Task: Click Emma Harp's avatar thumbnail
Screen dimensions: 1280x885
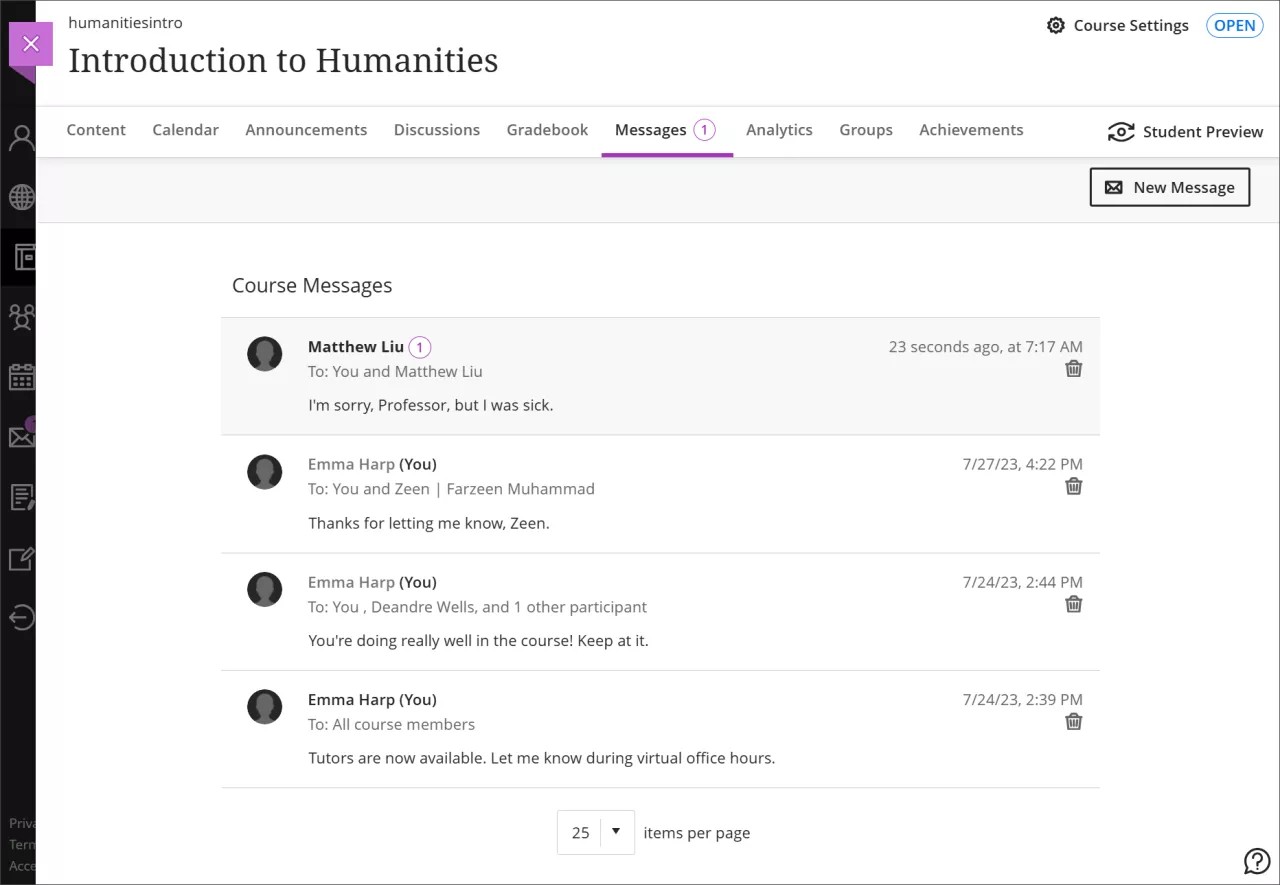Action: pos(264,472)
